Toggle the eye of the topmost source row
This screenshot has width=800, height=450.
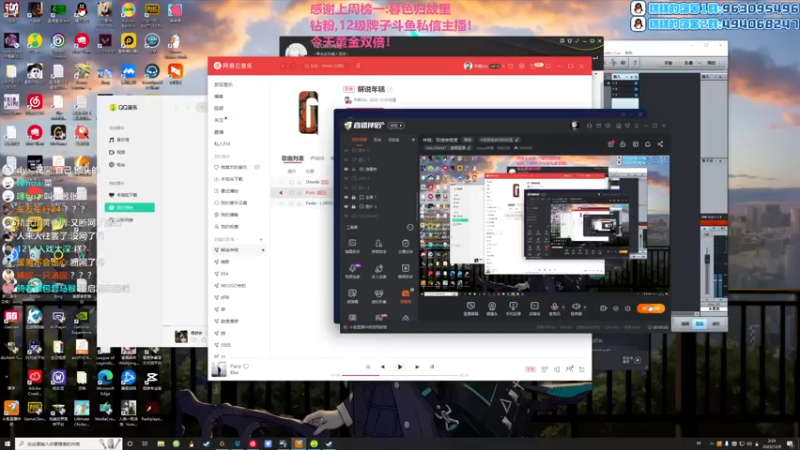pos(346,151)
